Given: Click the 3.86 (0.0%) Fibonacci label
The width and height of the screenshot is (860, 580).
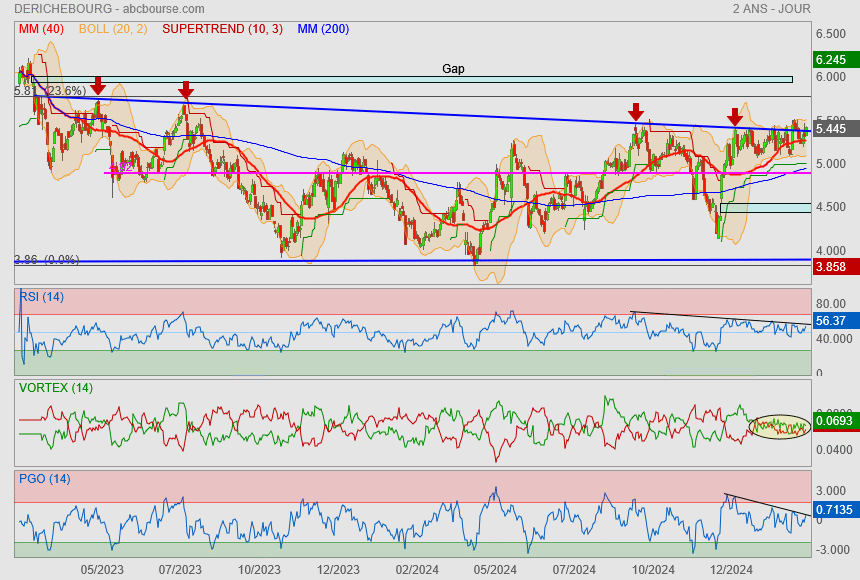Looking at the screenshot, I should (x=47, y=260).
